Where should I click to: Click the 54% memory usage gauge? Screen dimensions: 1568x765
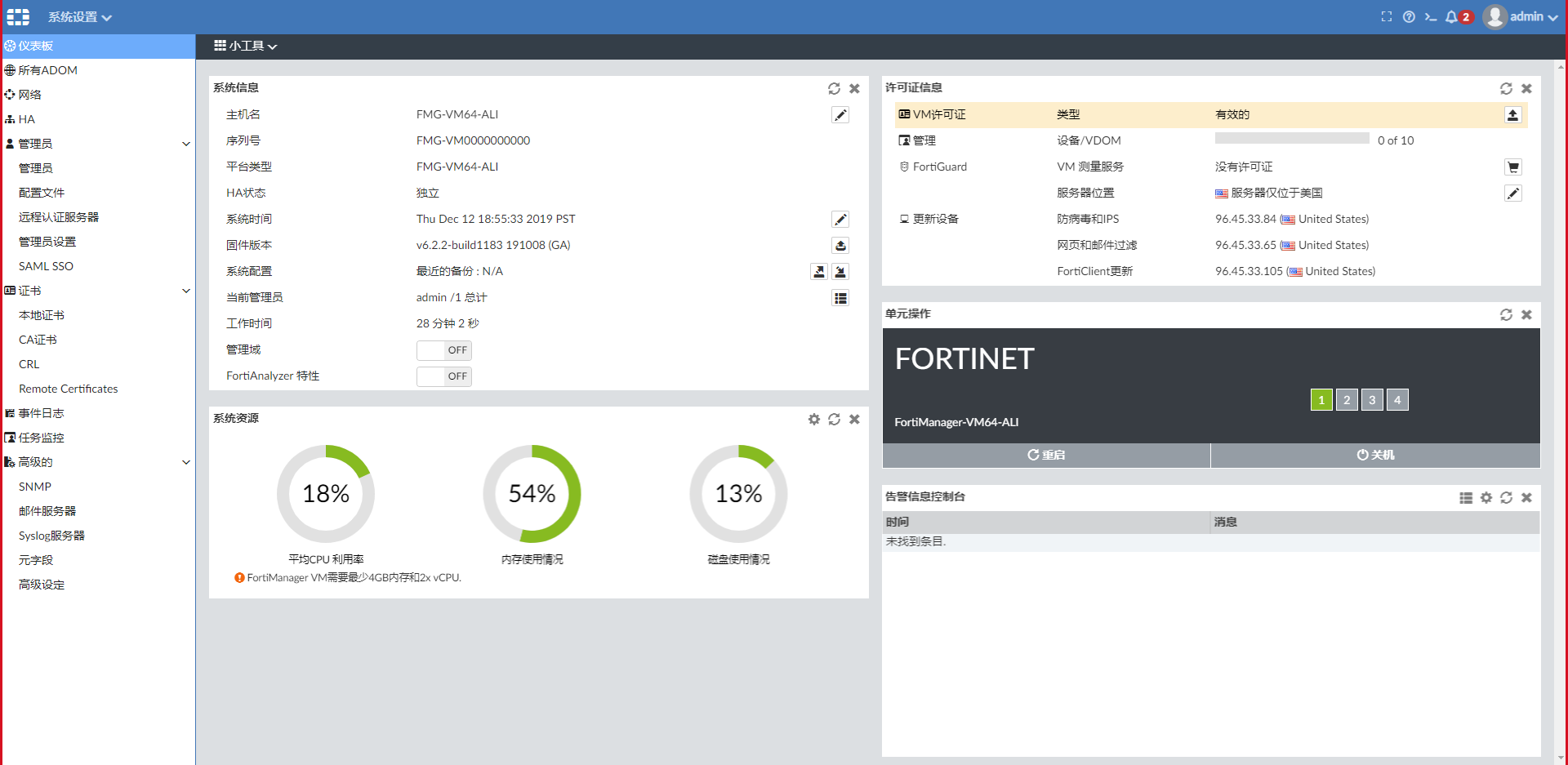point(532,494)
